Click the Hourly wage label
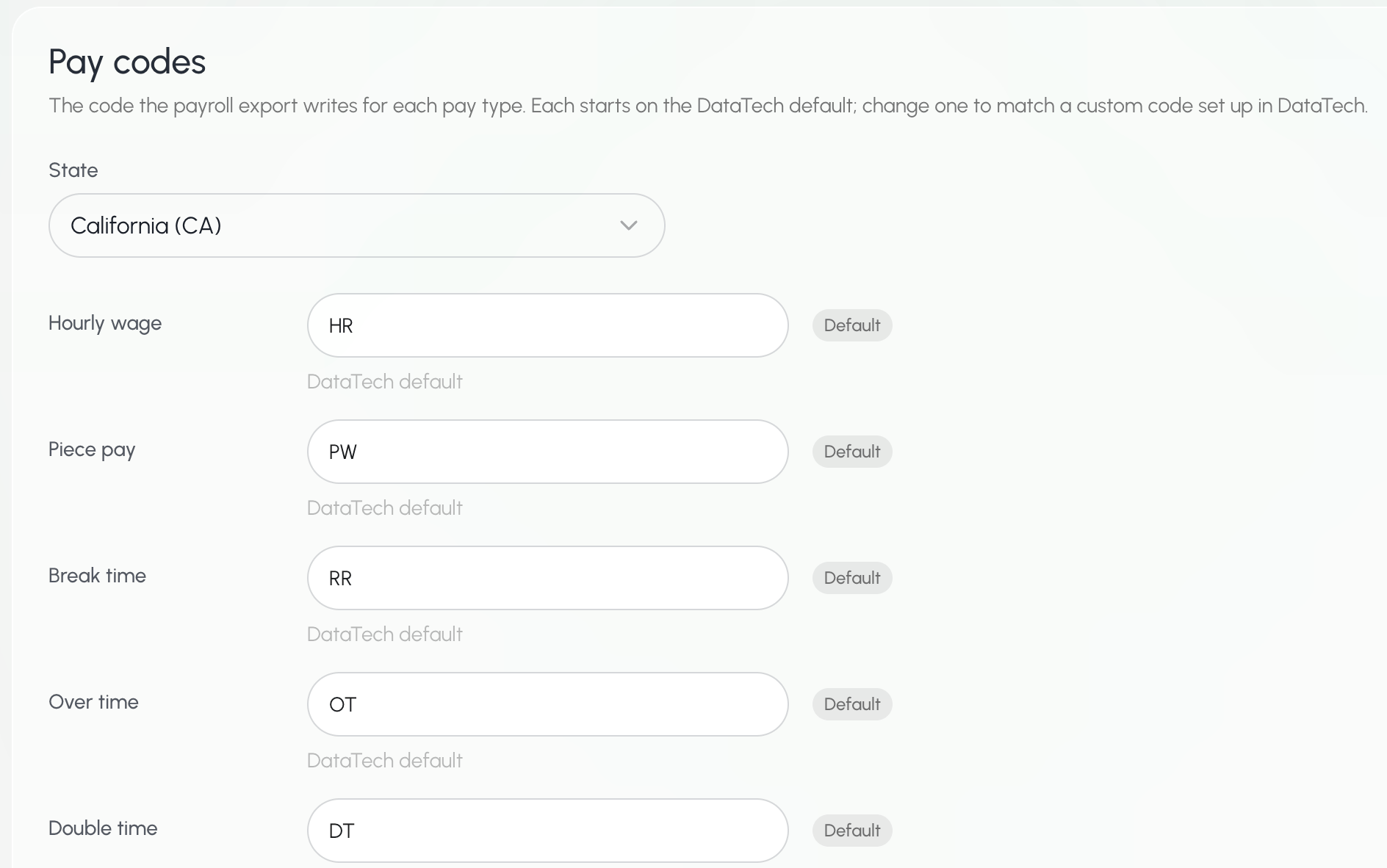1387x868 pixels. (105, 324)
